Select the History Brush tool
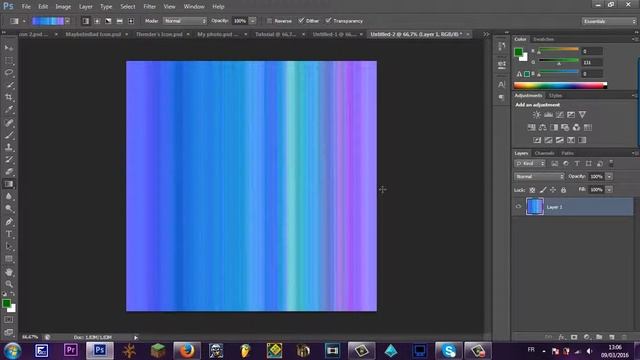This screenshot has width=640, height=360. coord(9,160)
